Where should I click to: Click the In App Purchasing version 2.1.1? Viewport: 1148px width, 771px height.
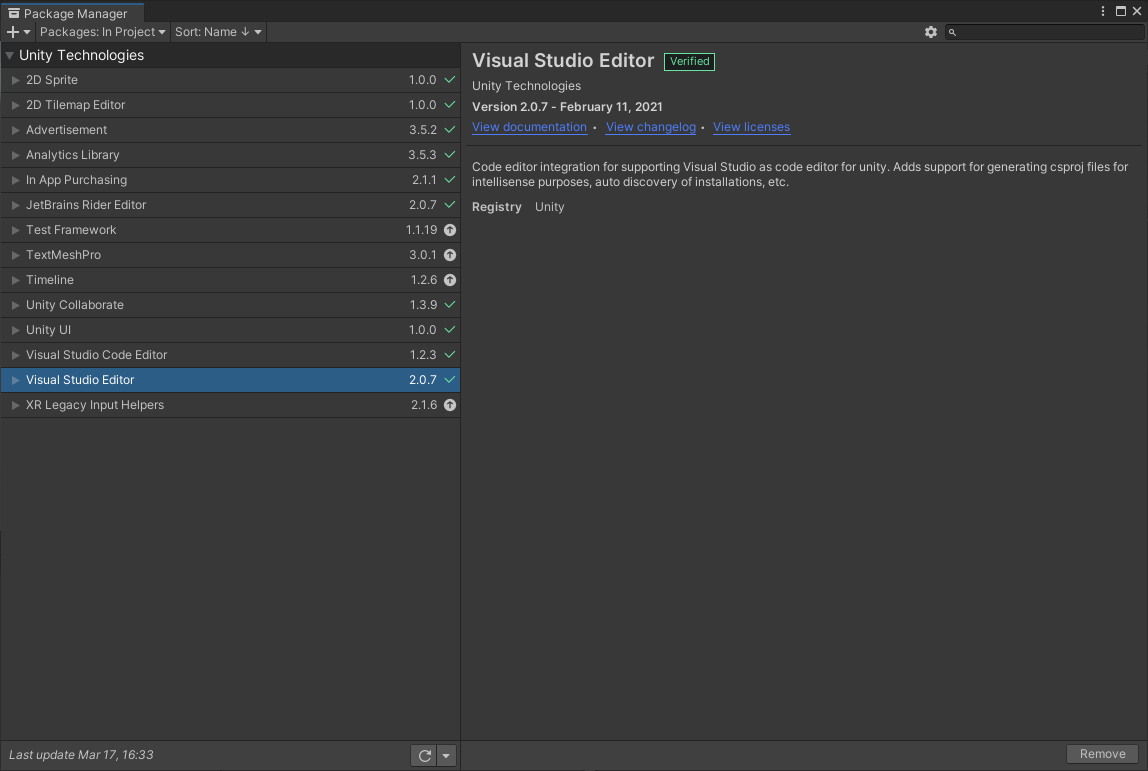pyautogui.click(x=424, y=180)
